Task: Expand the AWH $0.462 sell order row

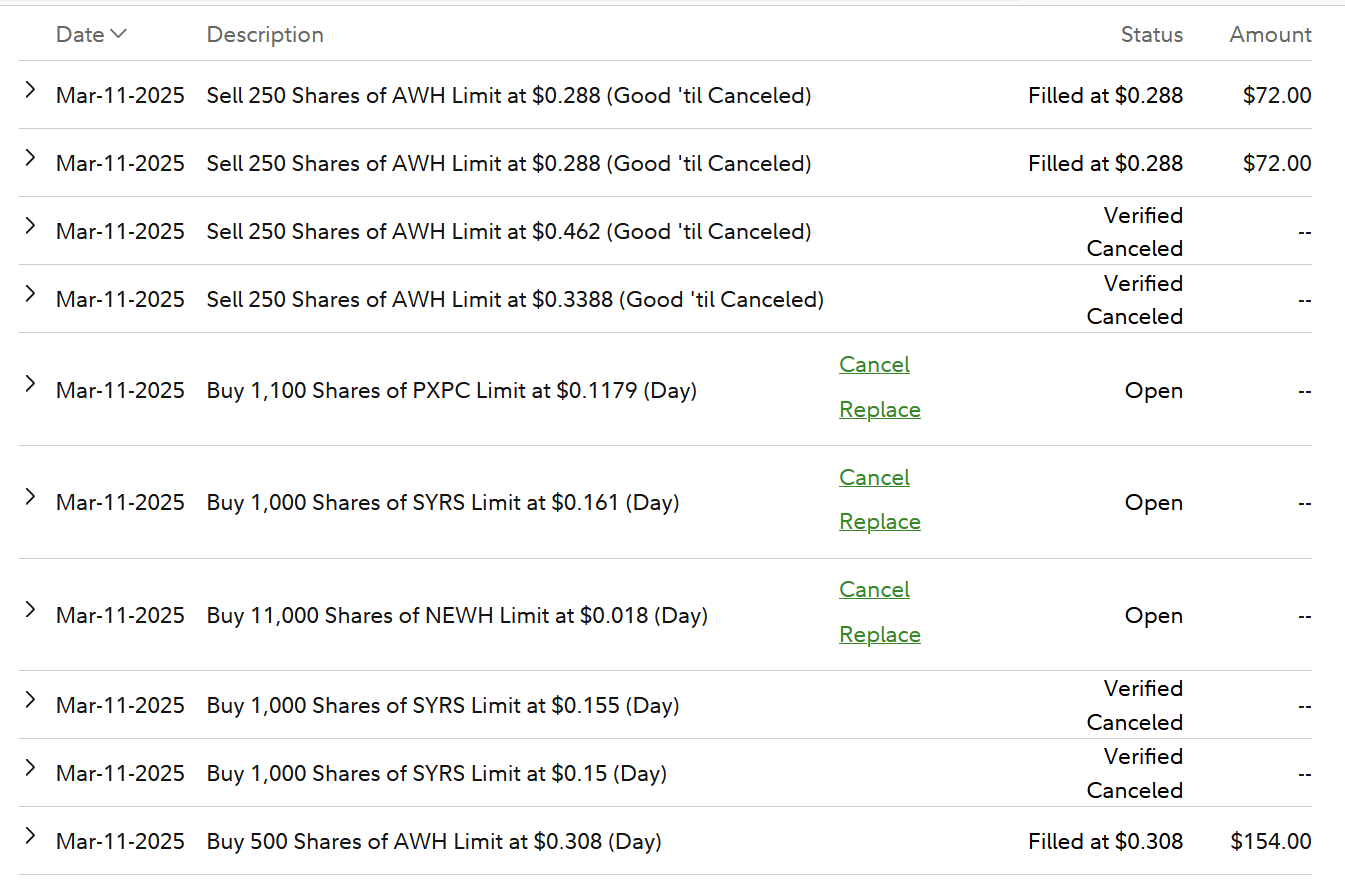Action: [x=30, y=226]
